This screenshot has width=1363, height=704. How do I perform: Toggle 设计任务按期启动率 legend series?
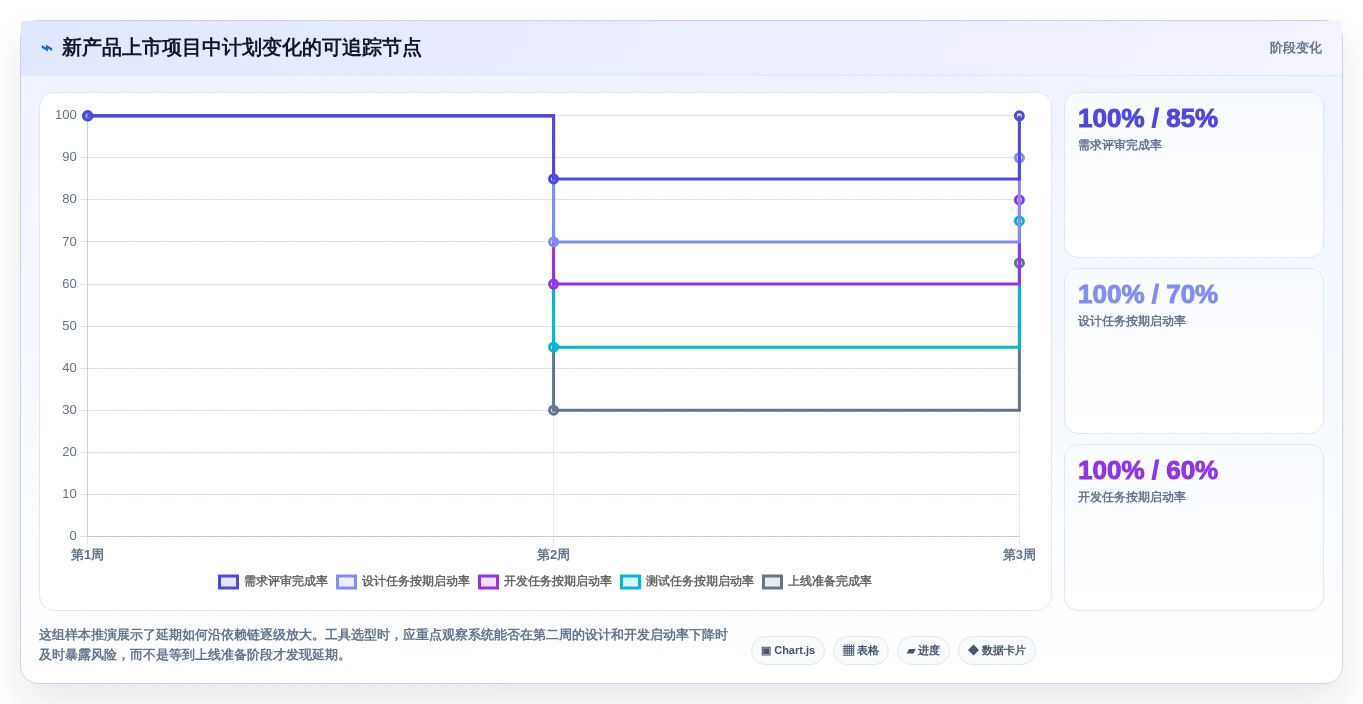[403, 582]
